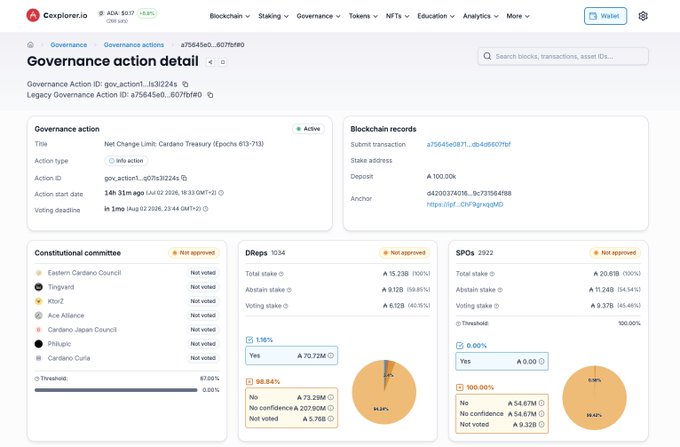Click the Info action type badge
This screenshot has width=680, height=447.
pyautogui.click(x=126, y=161)
